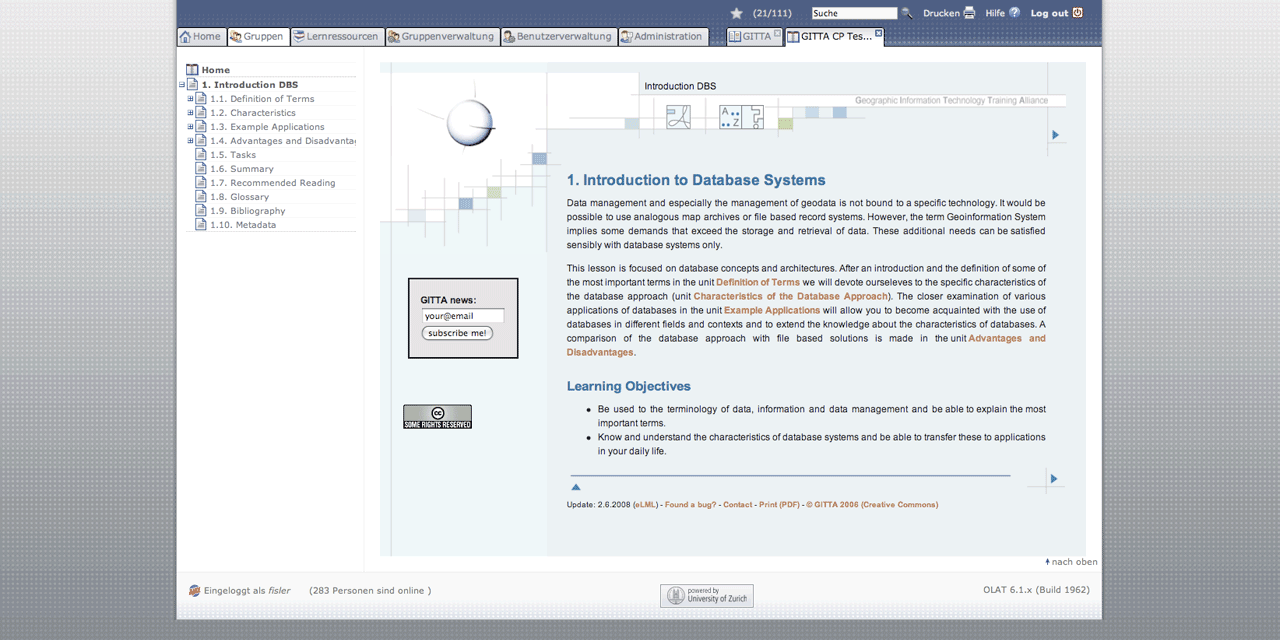
Task: Click the GITTA 2006 Creative Commons link
Action: point(872,505)
